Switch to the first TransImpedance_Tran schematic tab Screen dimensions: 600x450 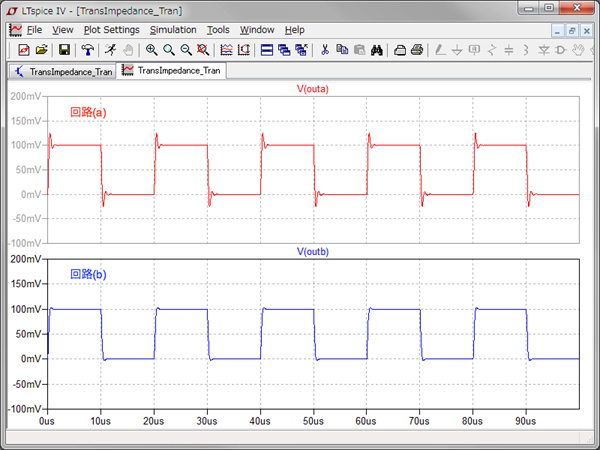[63, 71]
